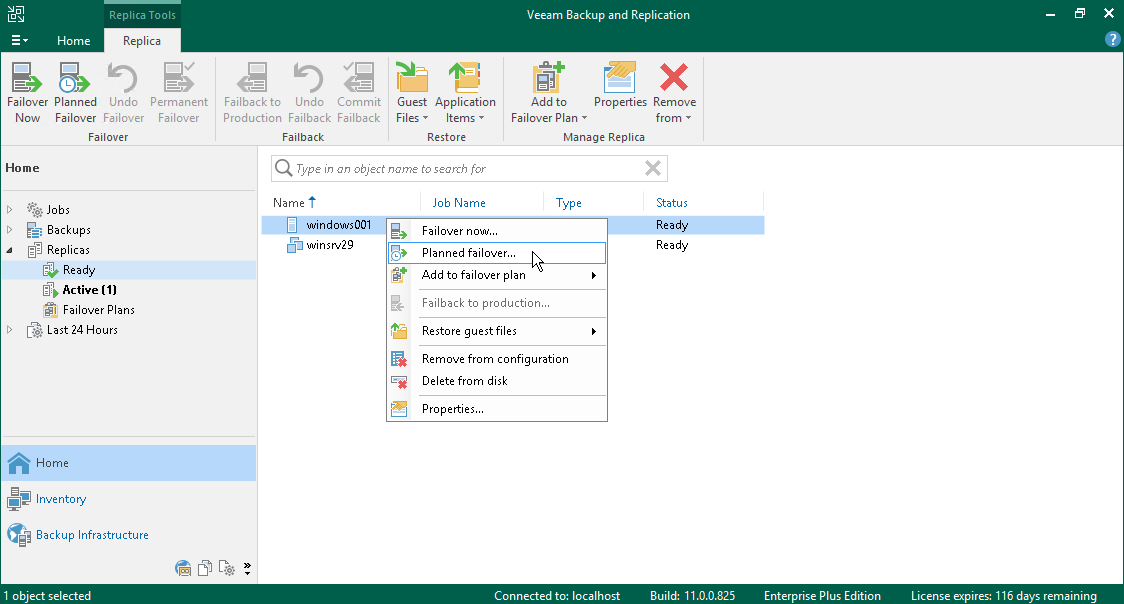Select the Ready replicas node
The height and width of the screenshot is (604, 1124).
(79, 270)
